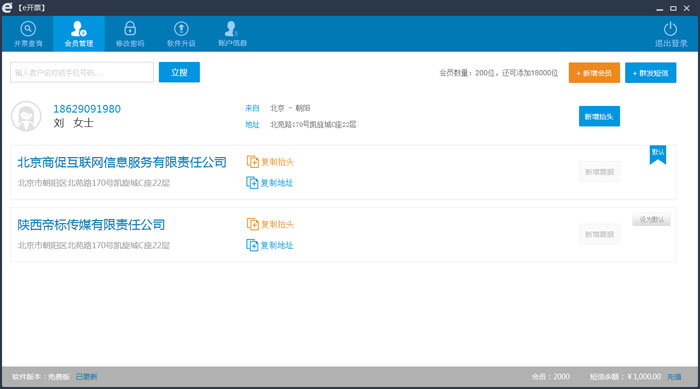Click the address text 北苑路170号凯旋城C座22层
Viewport: 700px width, 389px height.
pyautogui.click(x=313, y=125)
